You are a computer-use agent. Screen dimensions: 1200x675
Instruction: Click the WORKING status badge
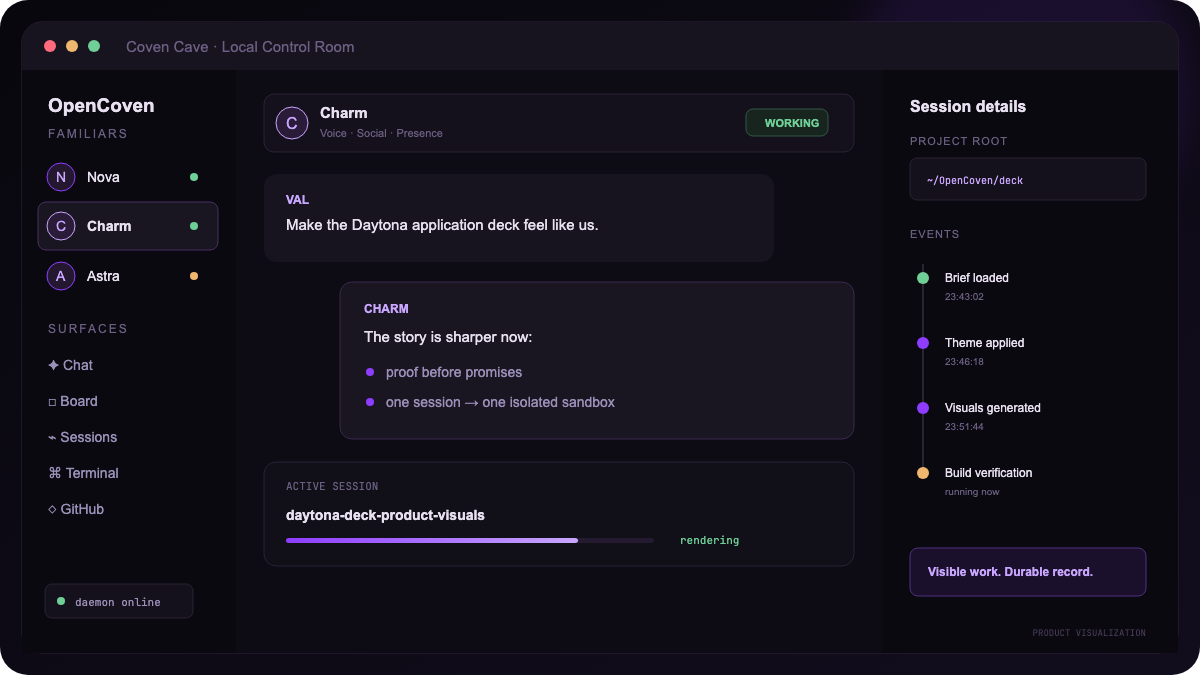787,123
